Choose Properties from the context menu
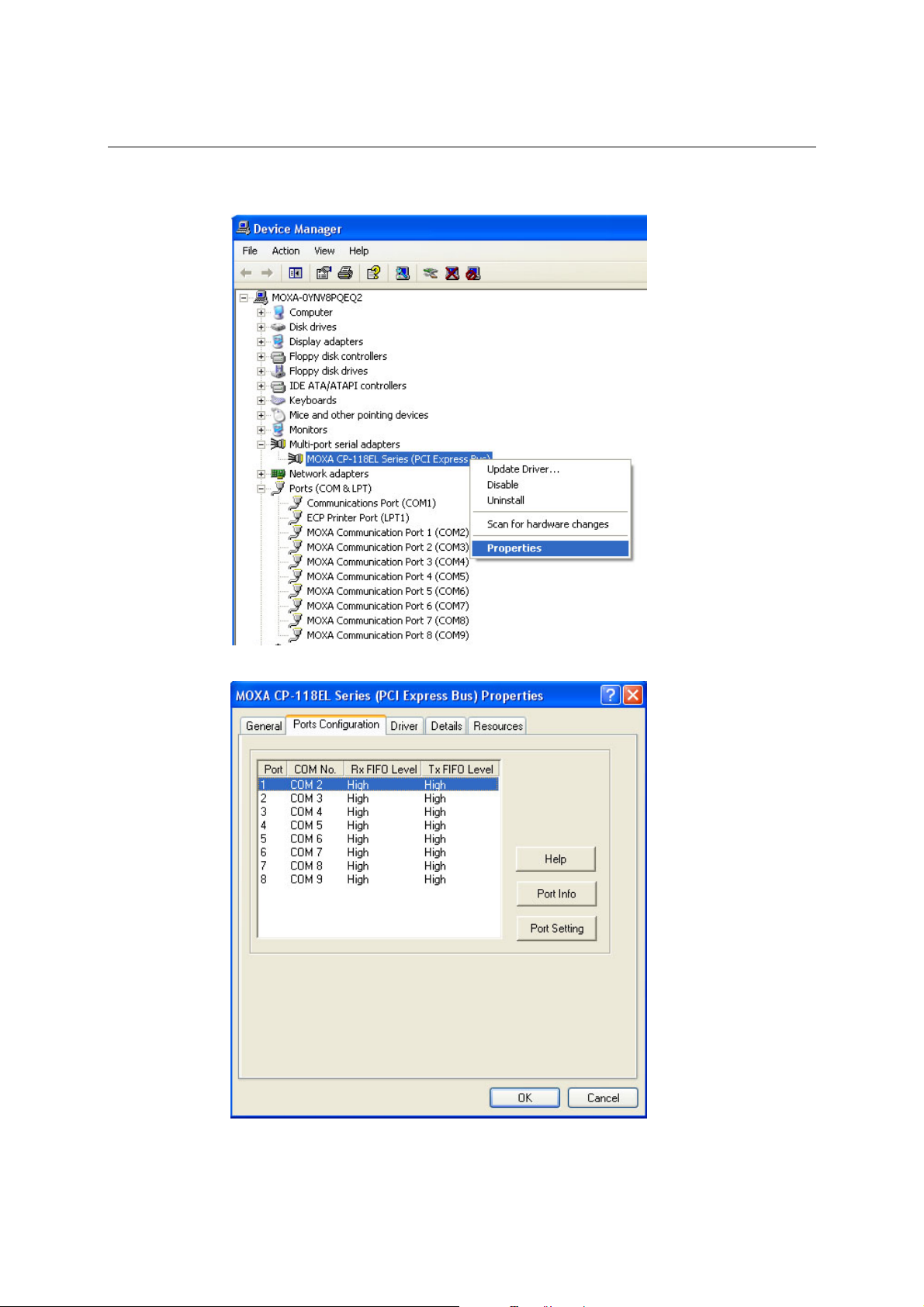The height and width of the screenshot is (1307, 924). pos(552,548)
